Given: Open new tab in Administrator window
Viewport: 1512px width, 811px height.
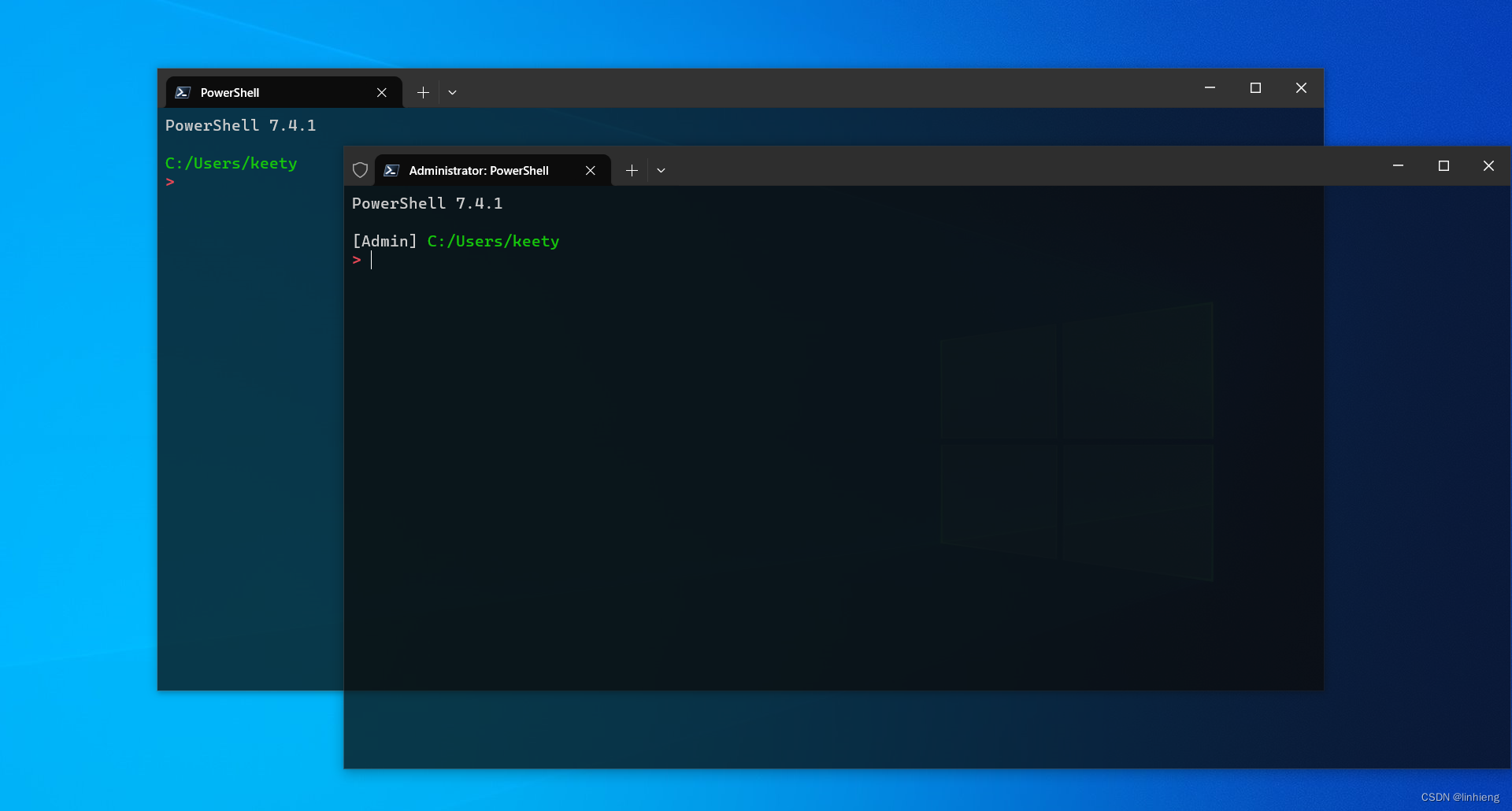Looking at the screenshot, I should tap(632, 171).
